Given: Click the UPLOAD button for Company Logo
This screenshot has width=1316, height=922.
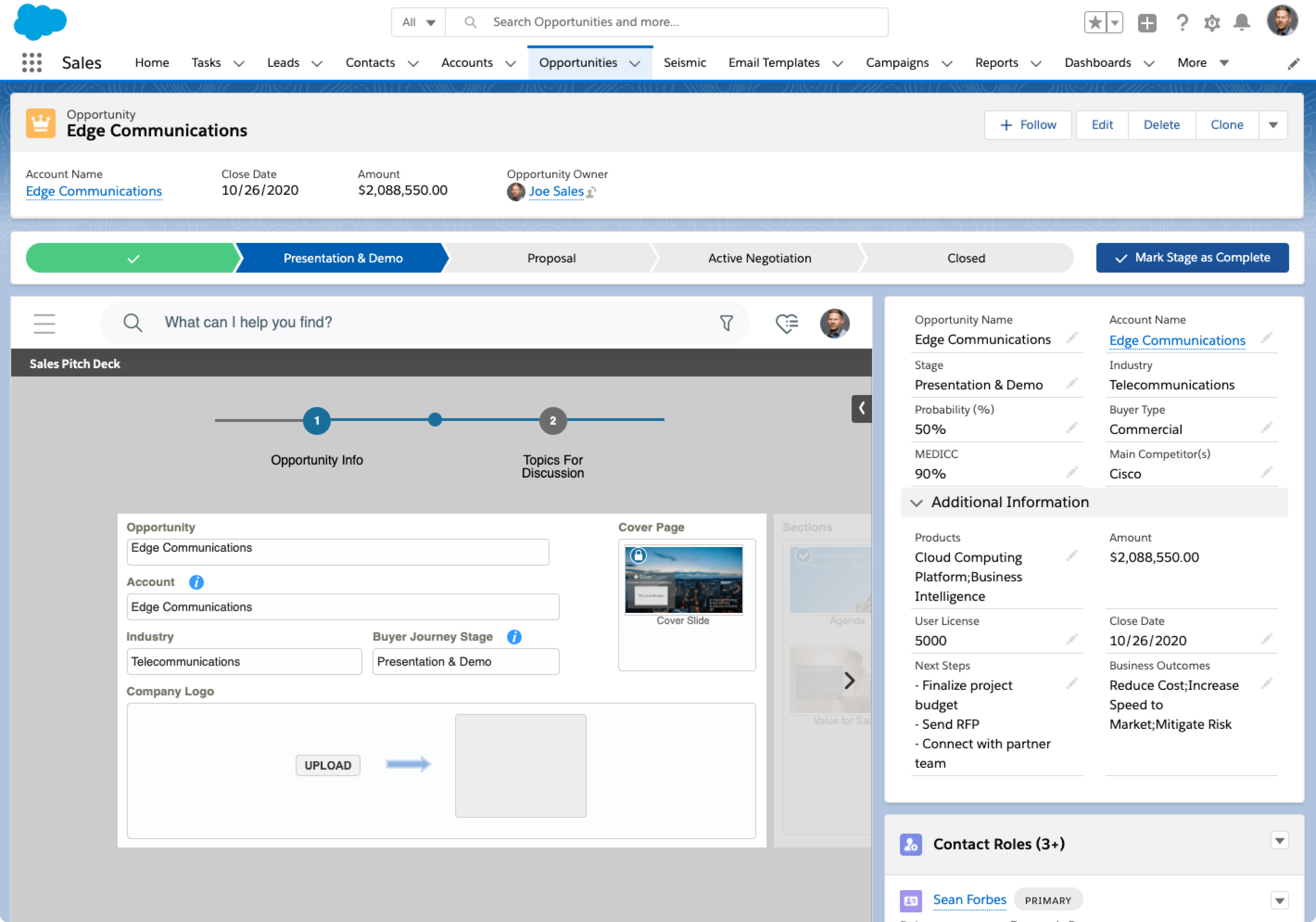Looking at the screenshot, I should click(327, 765).
